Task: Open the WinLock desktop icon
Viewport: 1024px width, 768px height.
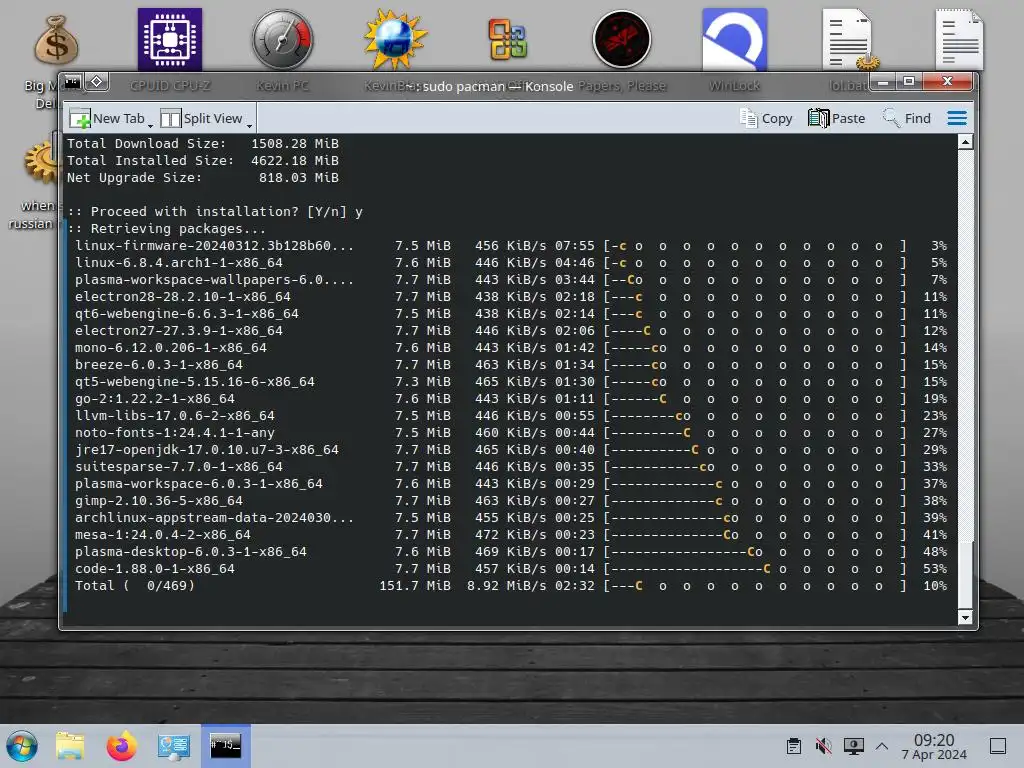Action: coord(734,39)
